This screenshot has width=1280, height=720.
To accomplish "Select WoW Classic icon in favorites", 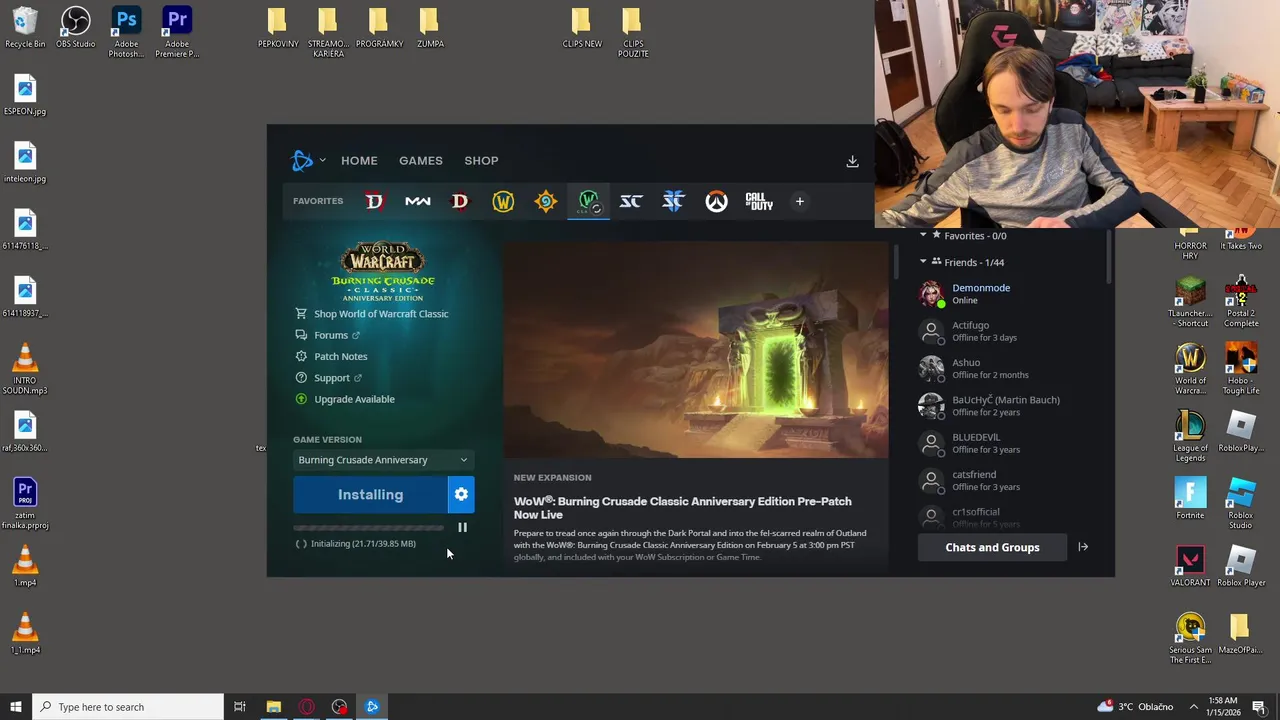I will (589, 201).
